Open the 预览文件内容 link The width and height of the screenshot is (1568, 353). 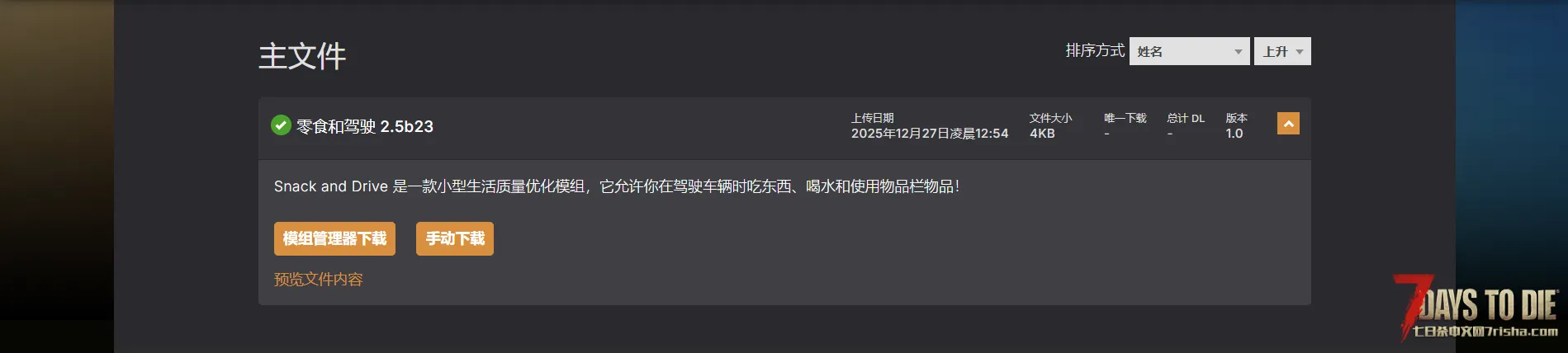[x=319, y=280]
